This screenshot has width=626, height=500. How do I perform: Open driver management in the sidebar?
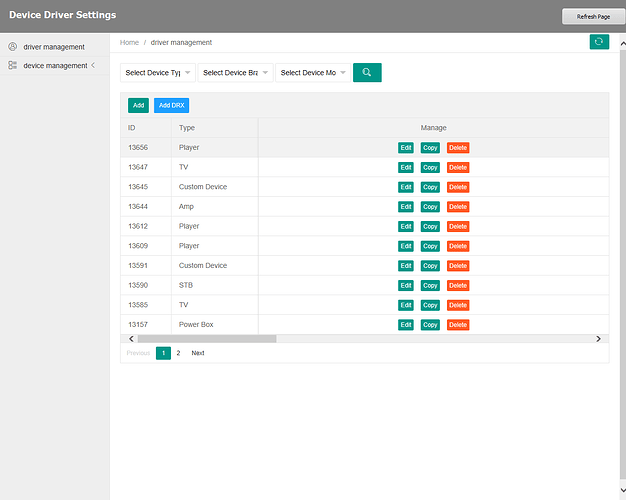(54, 47)
